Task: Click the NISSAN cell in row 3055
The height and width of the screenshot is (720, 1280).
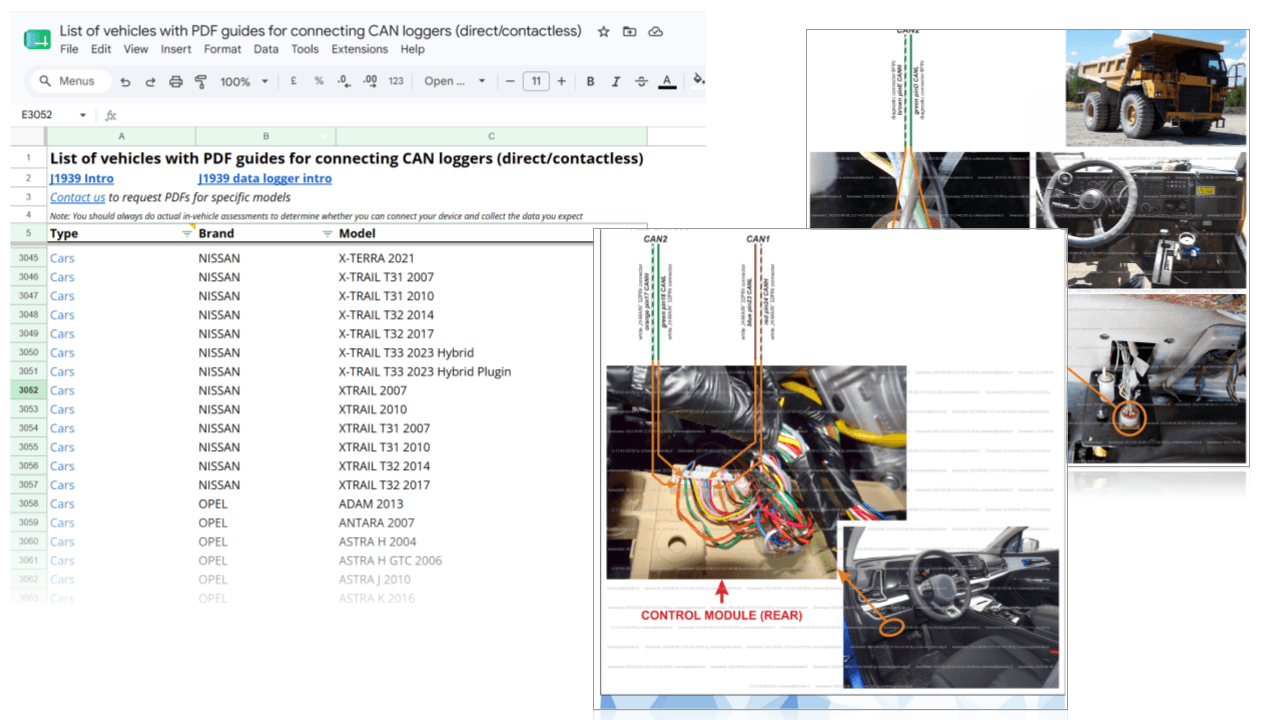Action: tap(219, 447)
